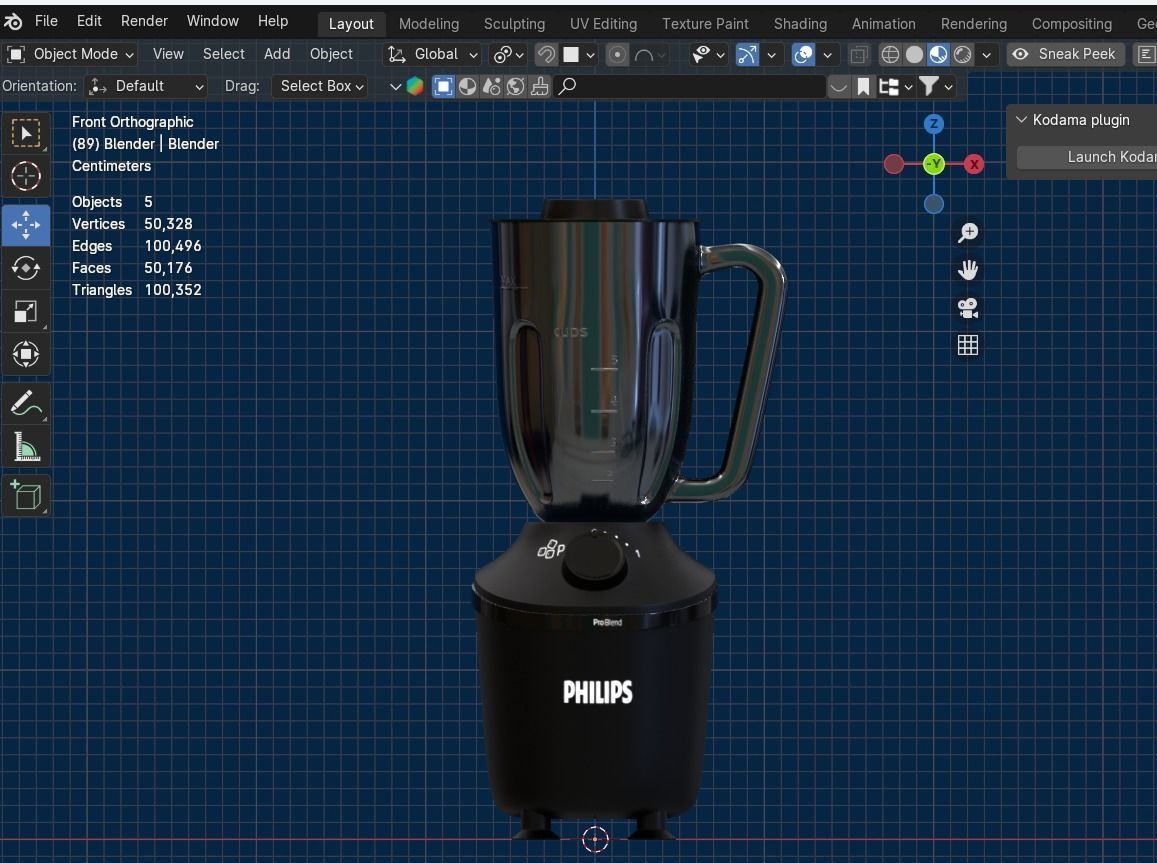
Task: Select the Measure tool
Action: [26, 447]
